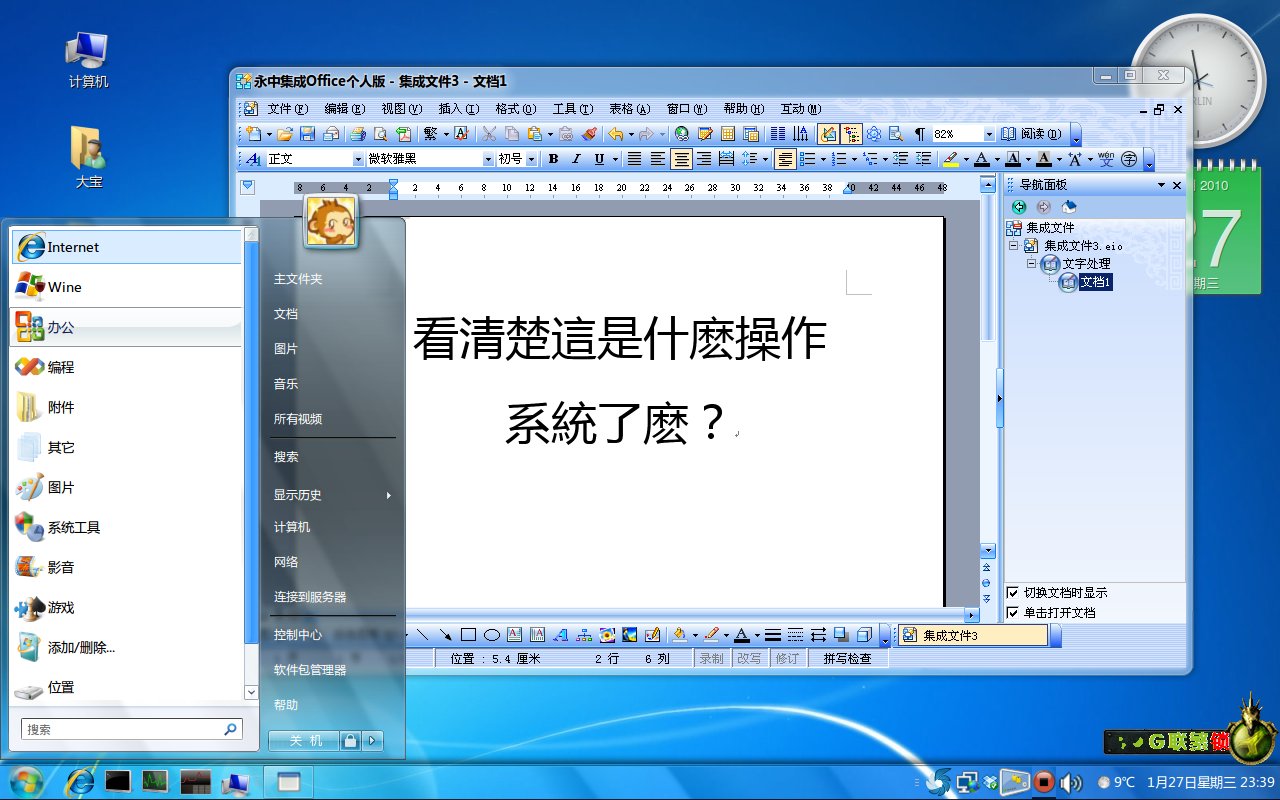The image size is (1280, 800).
Task: Click the Undo arrow icon
Action: pos(615,133)
